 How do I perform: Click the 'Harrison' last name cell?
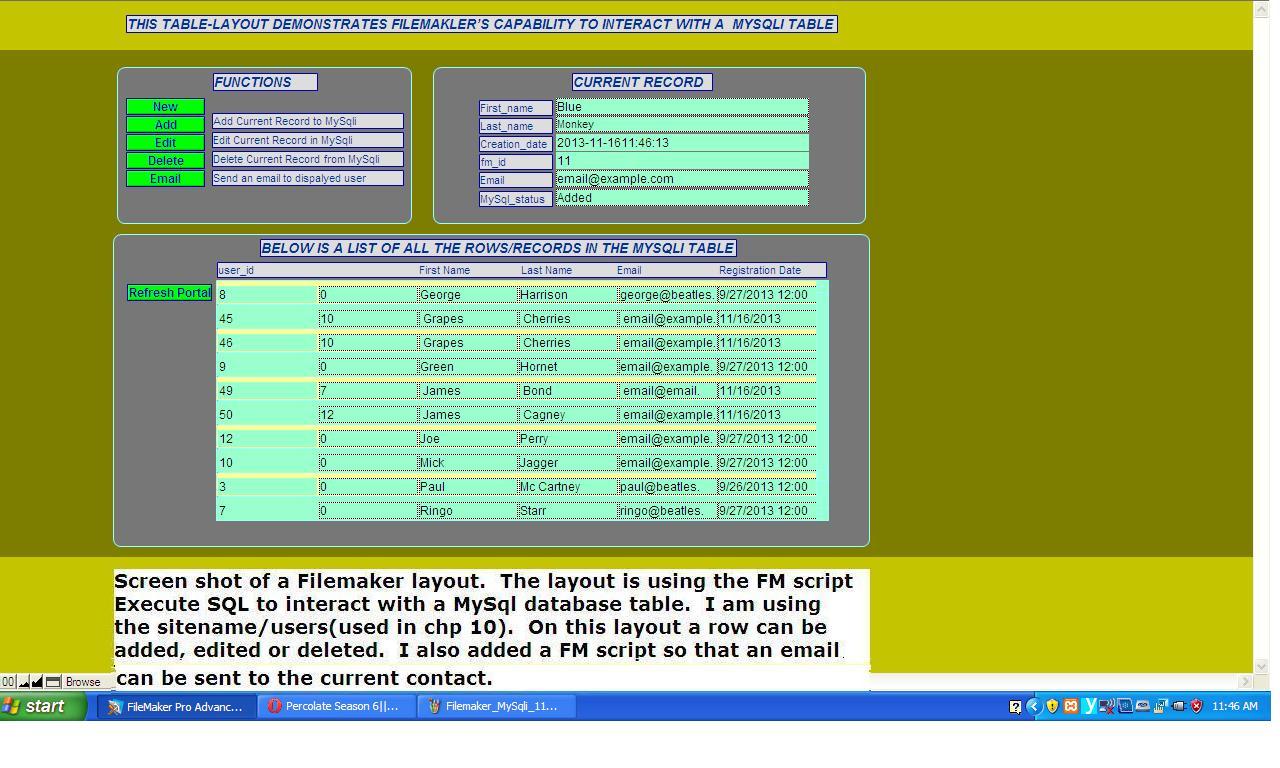click(567, 295)
